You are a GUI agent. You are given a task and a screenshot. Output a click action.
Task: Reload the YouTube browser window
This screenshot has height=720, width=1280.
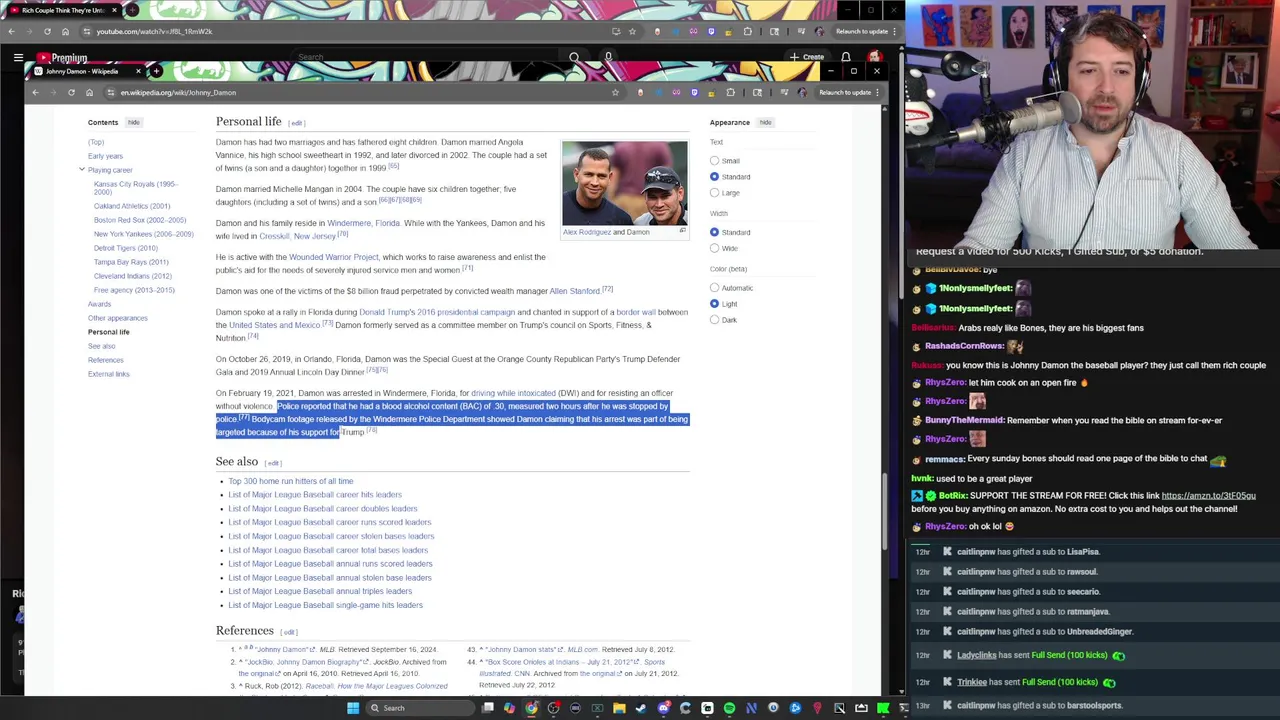(x=47, y=31)
